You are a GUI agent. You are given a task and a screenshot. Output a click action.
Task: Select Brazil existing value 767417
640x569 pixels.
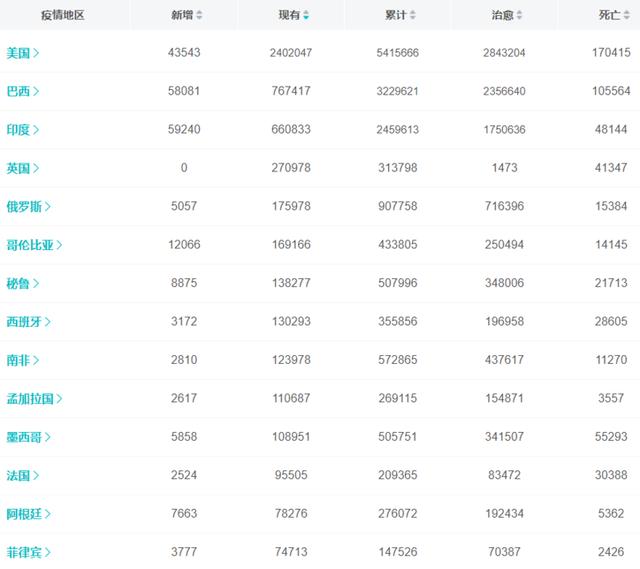(291, 91)
